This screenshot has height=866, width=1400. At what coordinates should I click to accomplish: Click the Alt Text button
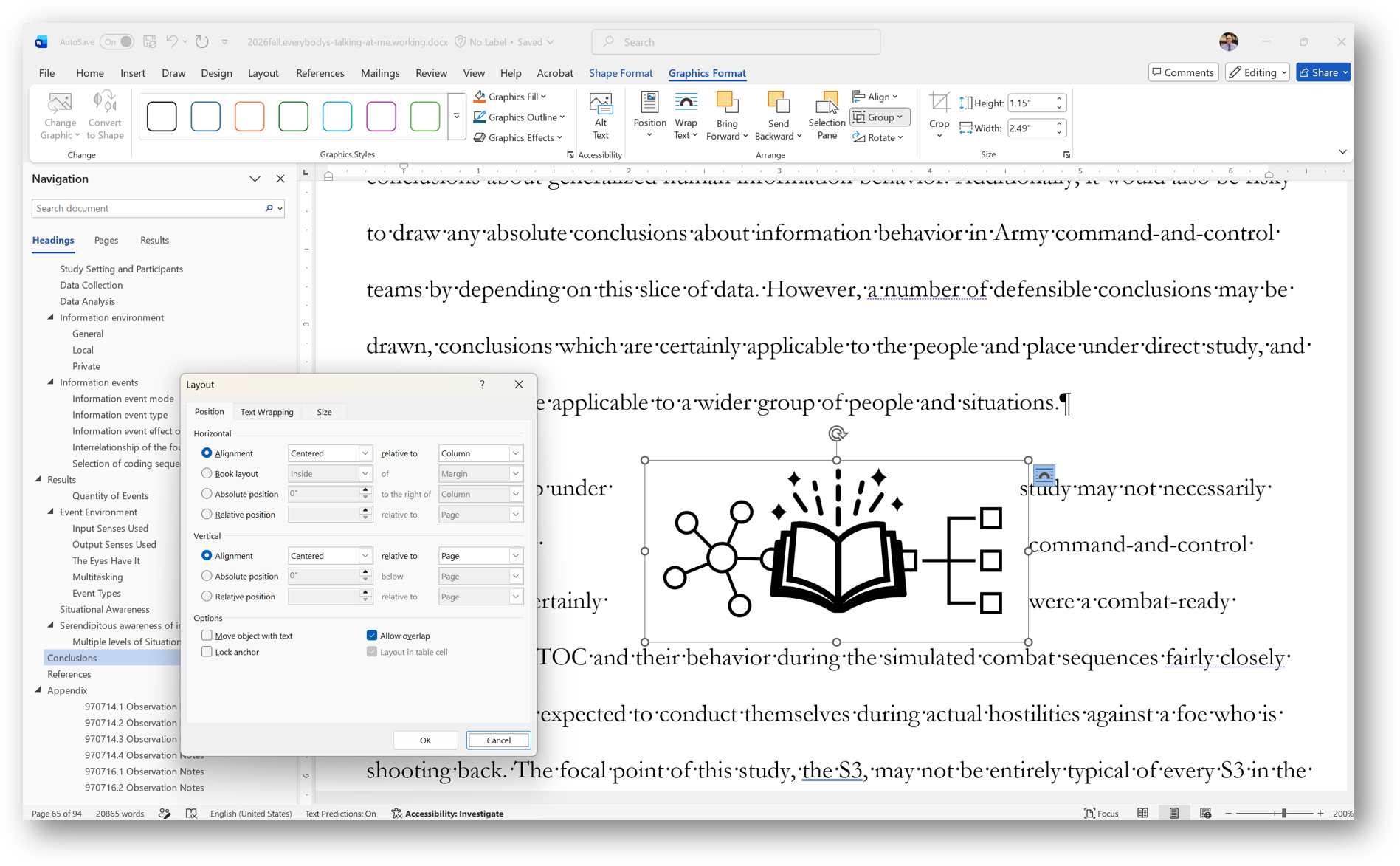pyautogui.click(x=601, y=116)
